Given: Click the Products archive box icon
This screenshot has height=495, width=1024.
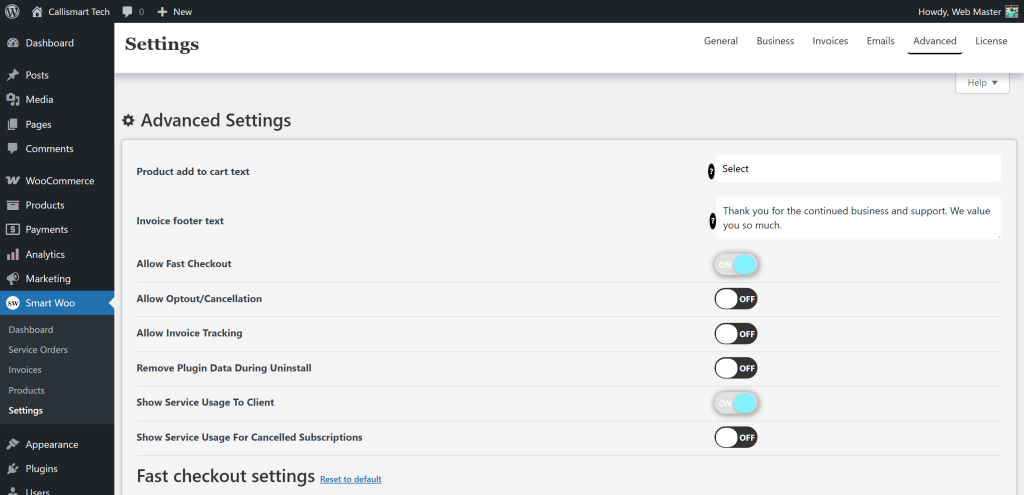Looking at the screenshot, I should [x=12, y=205].
